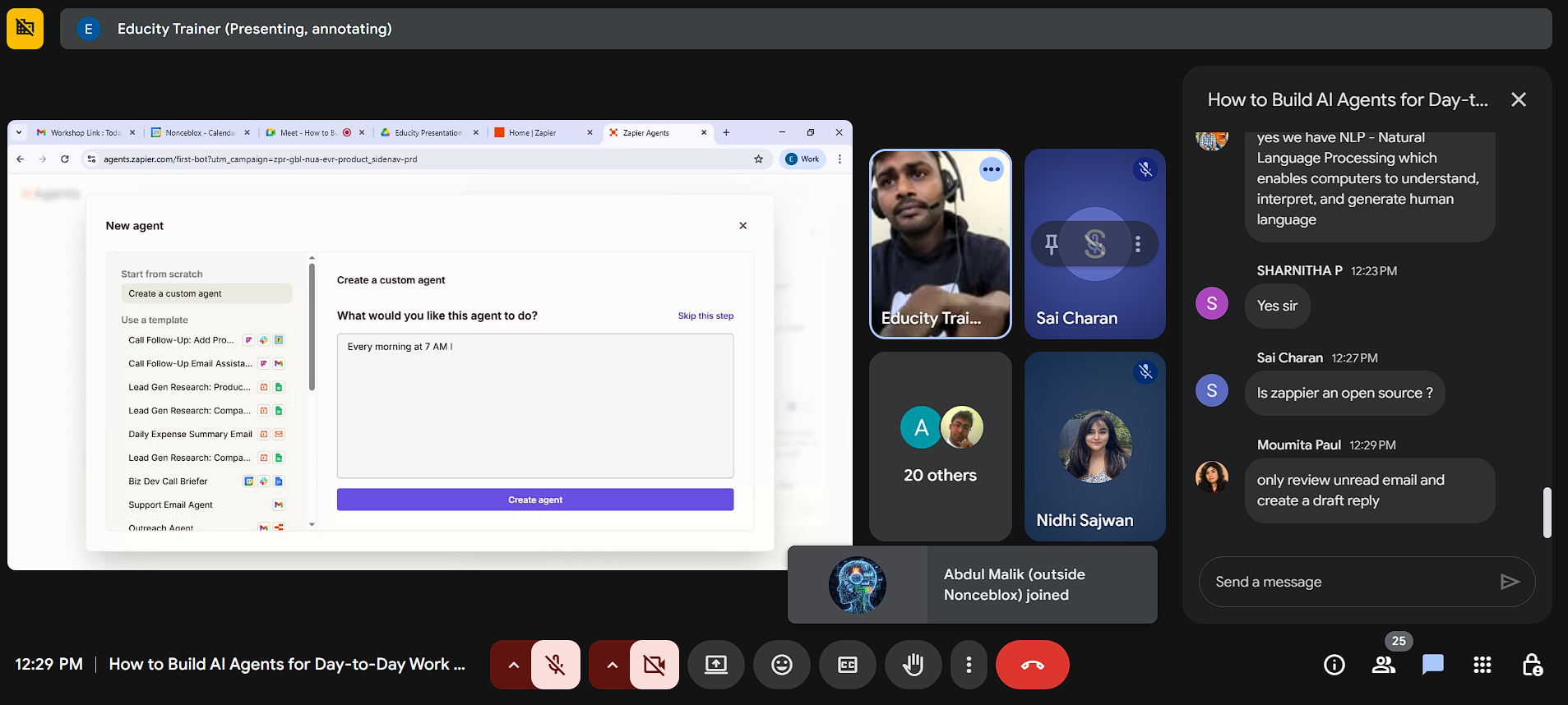
Task: Leave the call with red hang-up button
Action: (x=1033, y=665)
